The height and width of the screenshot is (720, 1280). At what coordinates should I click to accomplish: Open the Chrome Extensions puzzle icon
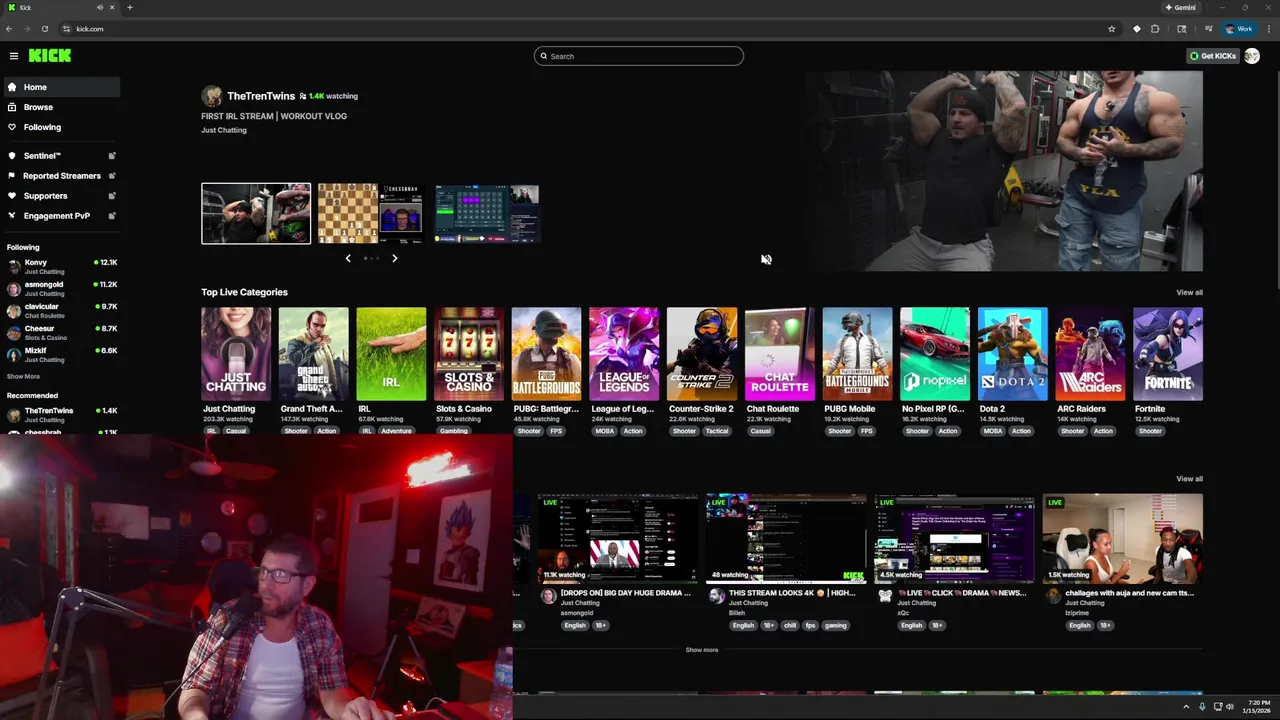1155,29
